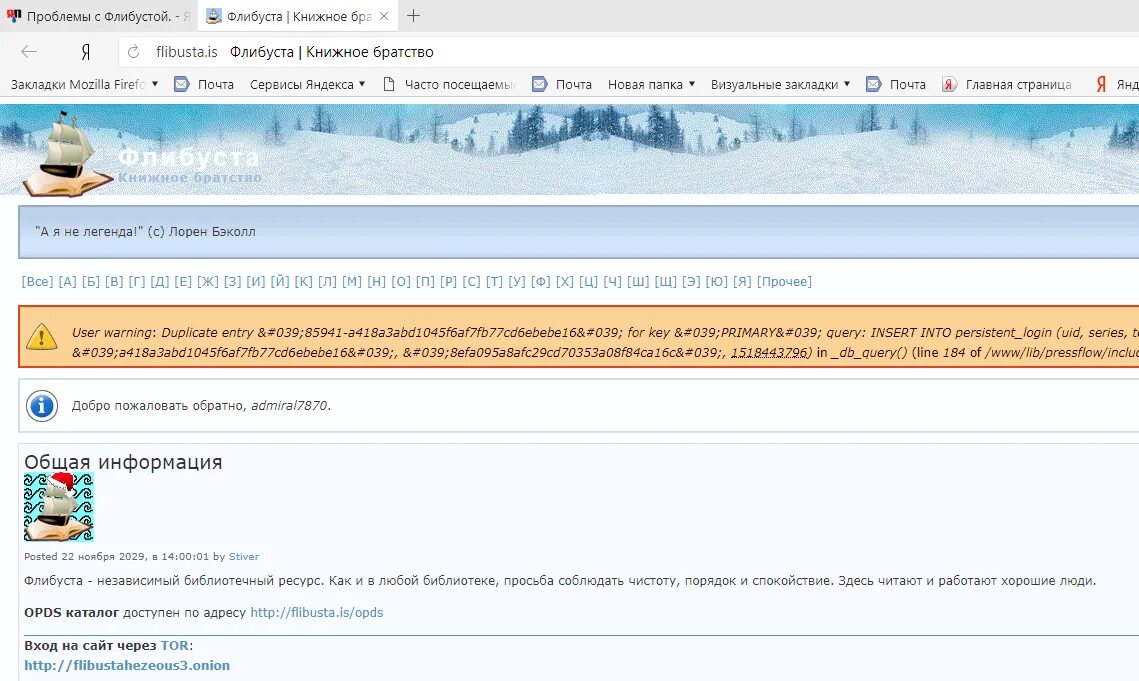Select letter filter [П]
The height and width of the screenshot is (681, 1139).
(426, 281)
